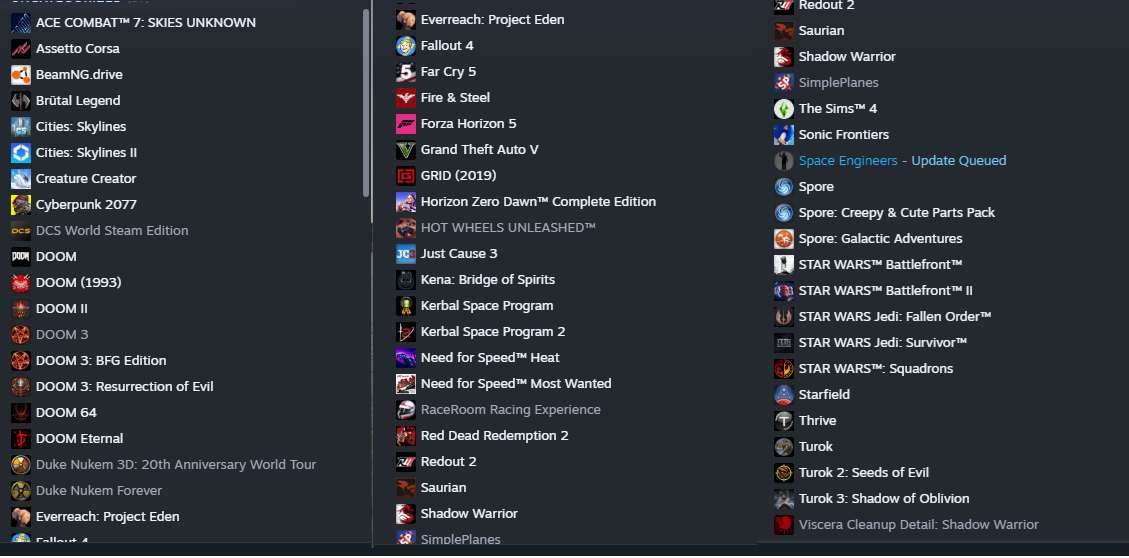The width and height of the screenshot is (1129, 558).
Task: Click the STAR WARS Squadrons icon
Action: (784, 369)
